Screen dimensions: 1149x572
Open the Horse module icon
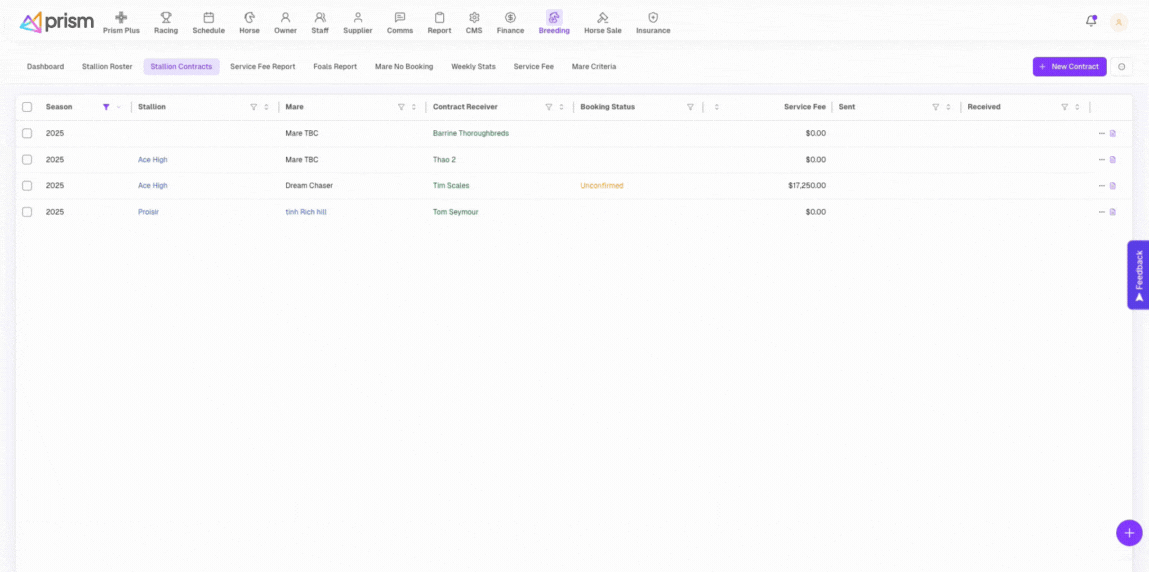[x=249, y=18]
